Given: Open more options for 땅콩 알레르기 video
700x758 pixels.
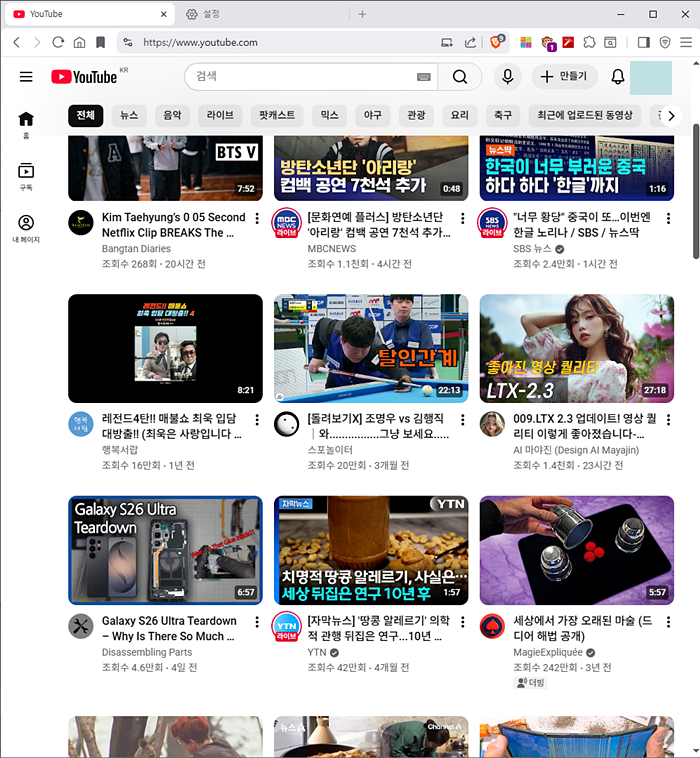Looking at the screenshot, I should click(x=463, y=622).
